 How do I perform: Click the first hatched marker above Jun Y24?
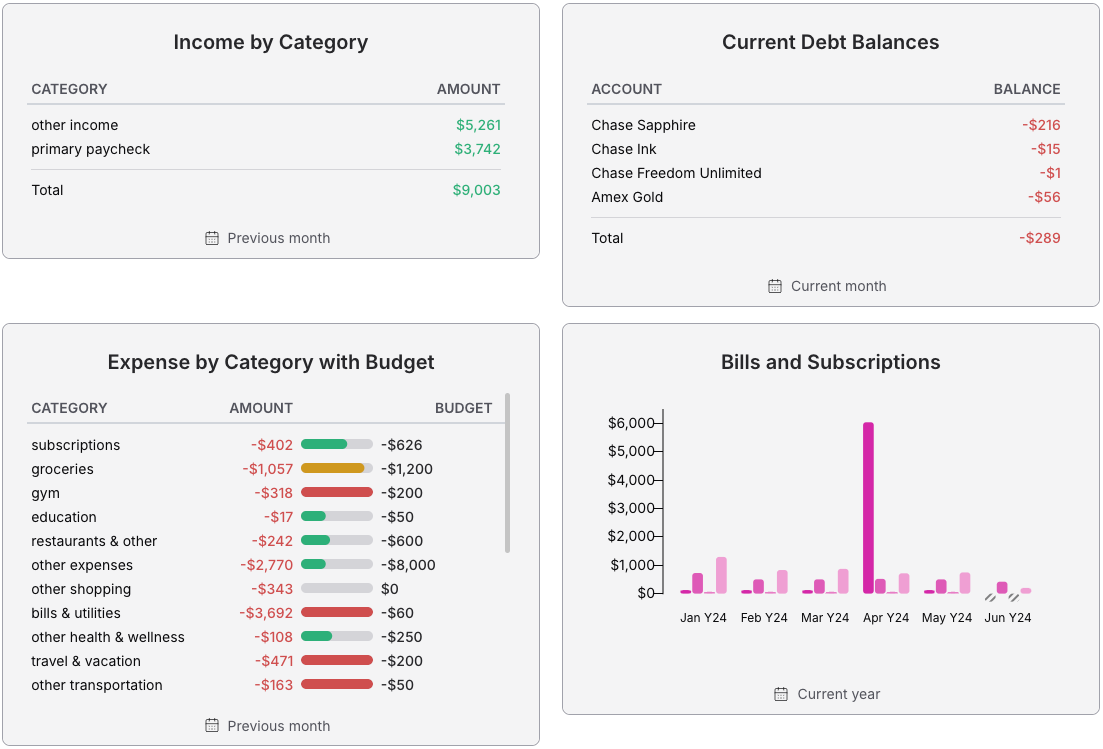(x=990, y=597)
